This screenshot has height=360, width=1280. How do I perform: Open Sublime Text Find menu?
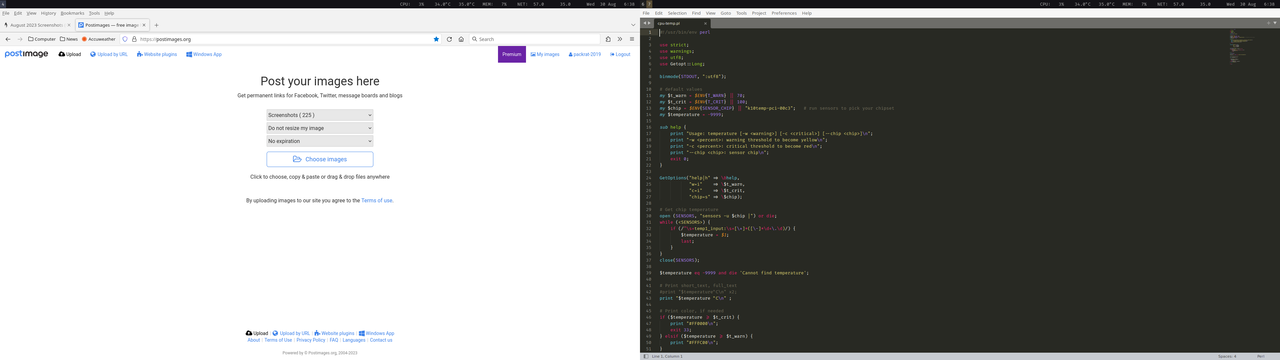696,13
